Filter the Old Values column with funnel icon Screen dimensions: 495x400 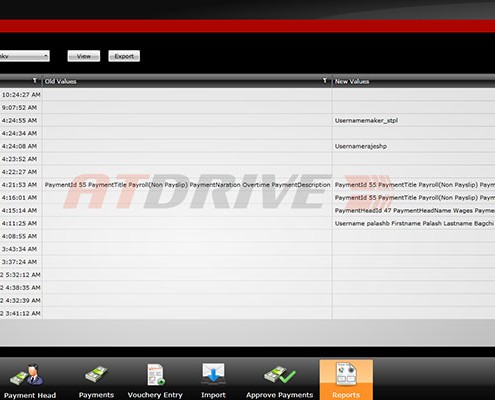click(x=324, y=81)
